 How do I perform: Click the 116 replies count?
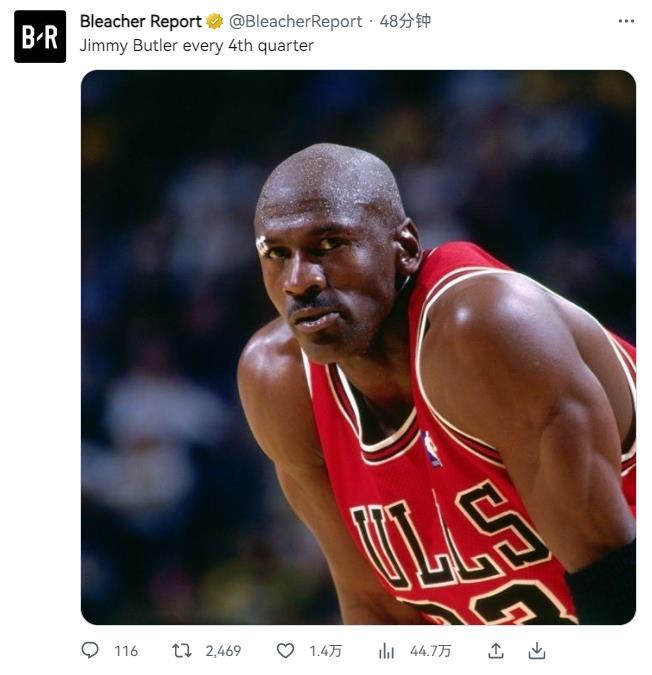(126, 650)
